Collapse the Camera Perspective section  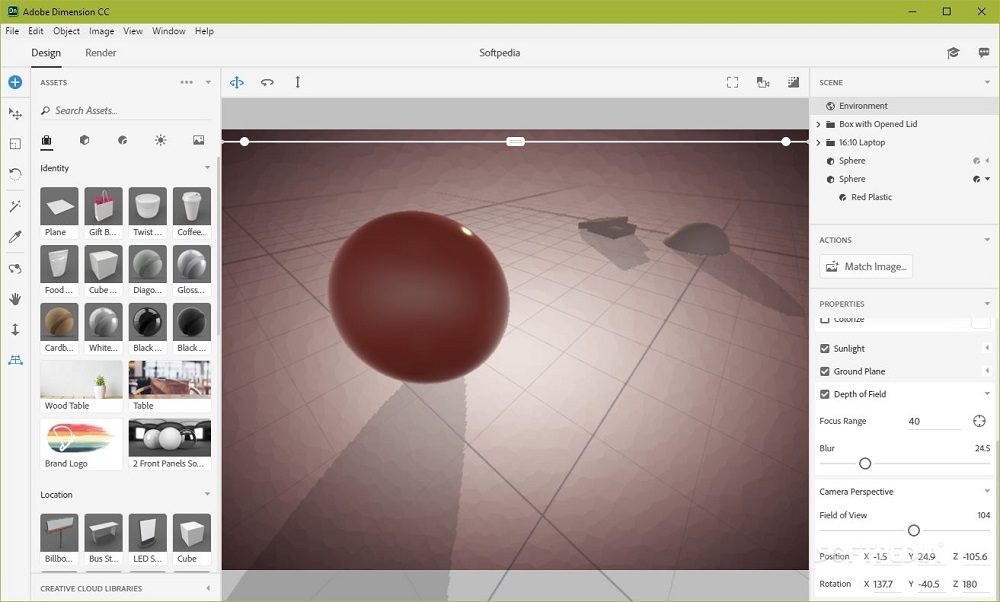(x=988, y=491)
